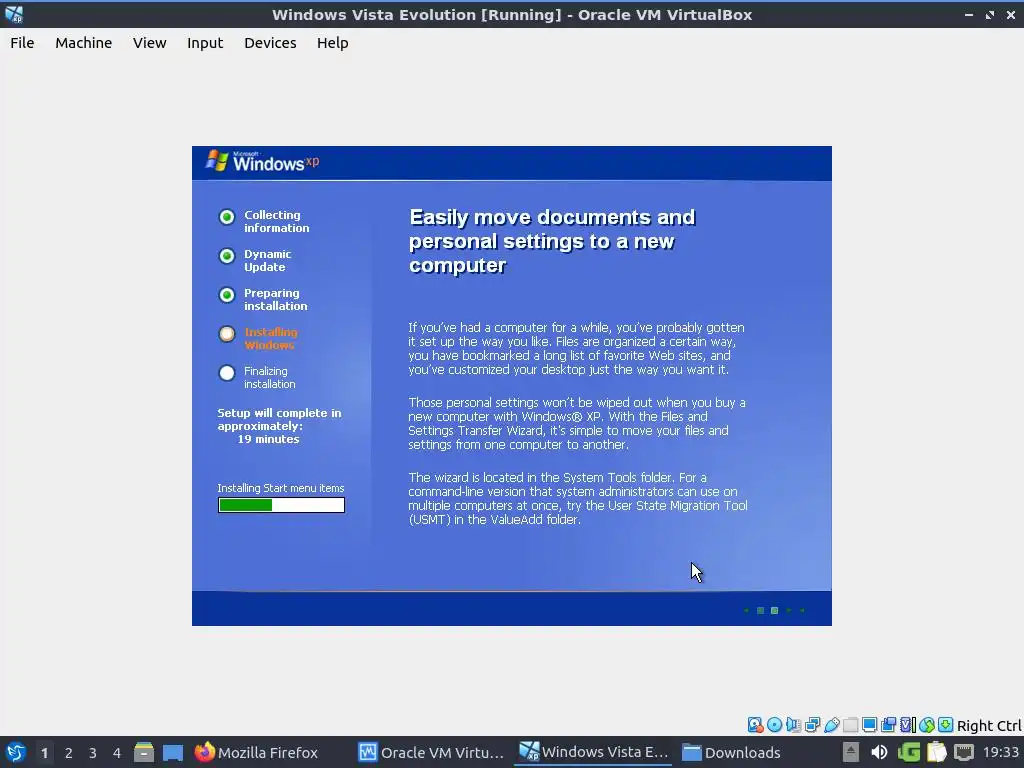Viewport: 1024px width, 768px height.
Task: Click the mouse integration status icon
Action: [927, 725]
